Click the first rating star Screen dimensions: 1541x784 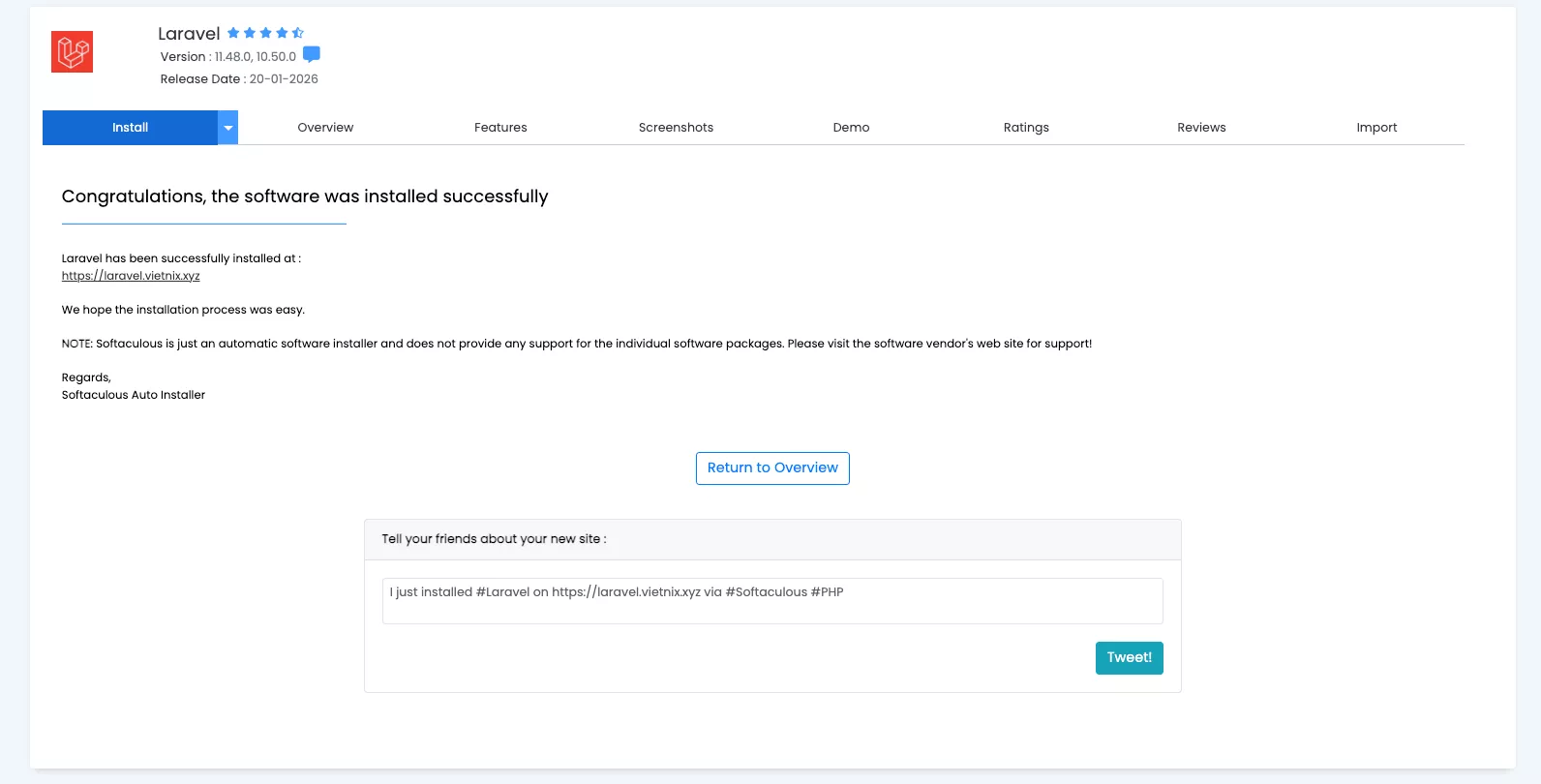[x=233, y=32]
